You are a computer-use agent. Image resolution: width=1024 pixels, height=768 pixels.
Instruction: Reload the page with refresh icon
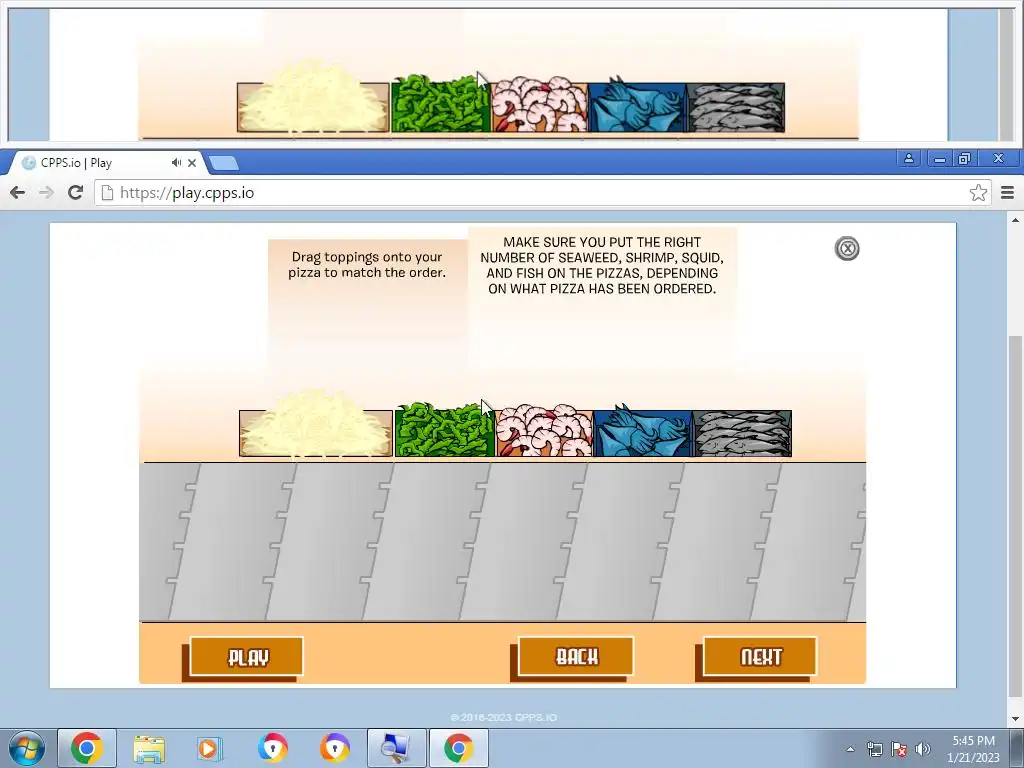click(76, 193)
